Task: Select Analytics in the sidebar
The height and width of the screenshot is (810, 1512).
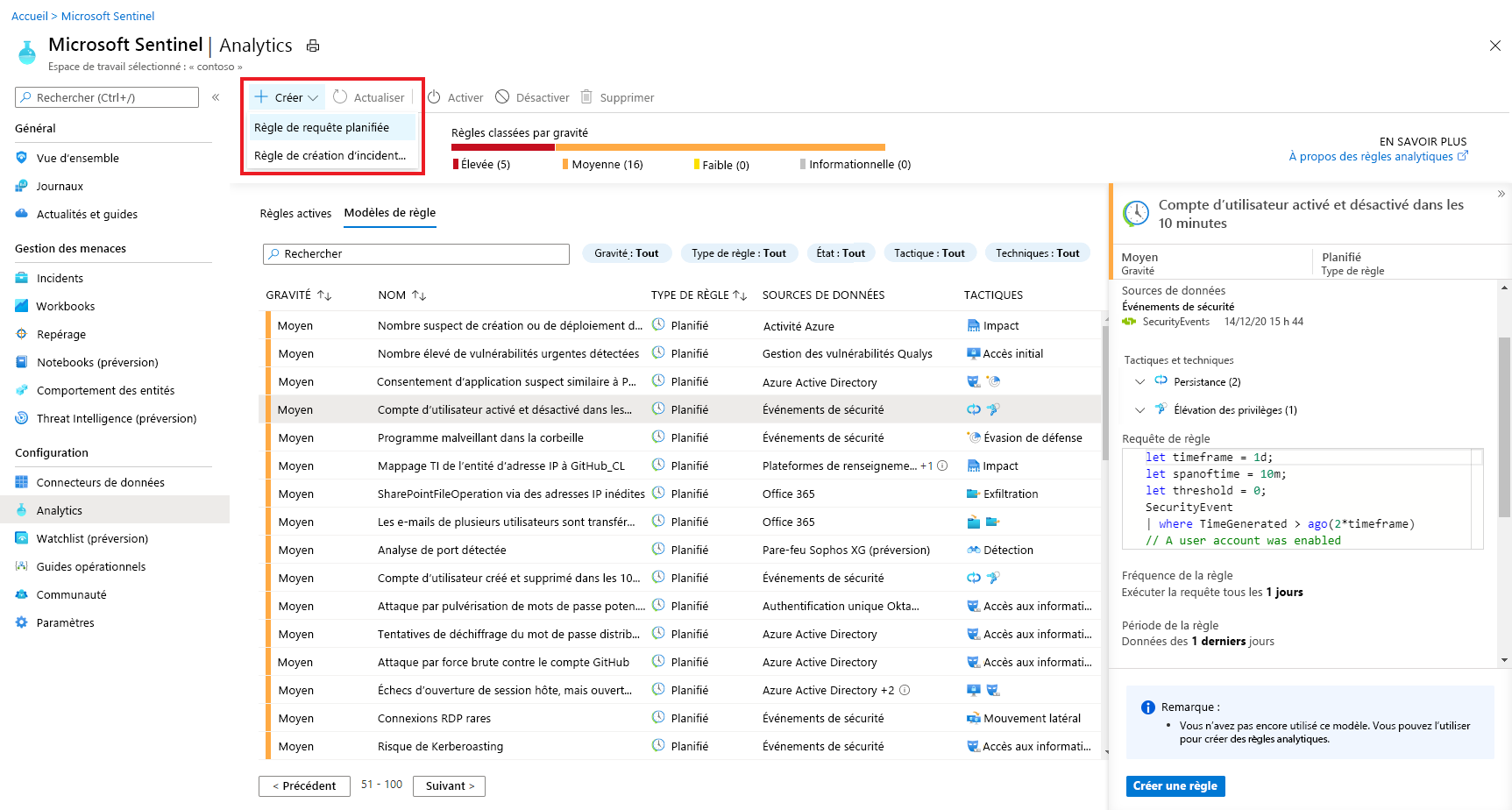Action: point(115,510)
